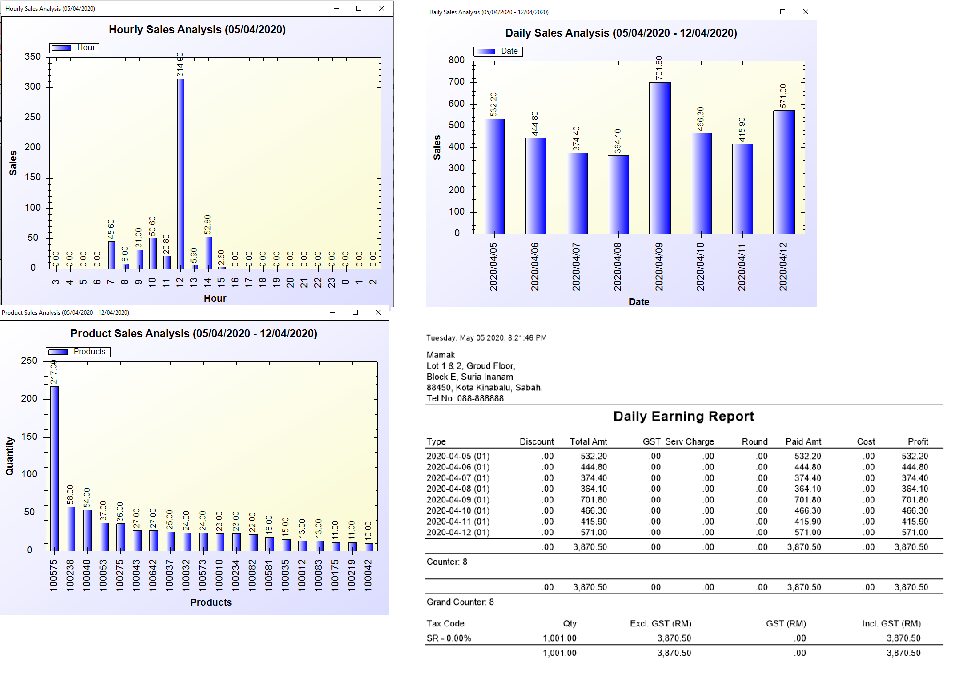Click the Hourly Sales Analysis title bar
The image size is (962, 684).
coord(150,8)
